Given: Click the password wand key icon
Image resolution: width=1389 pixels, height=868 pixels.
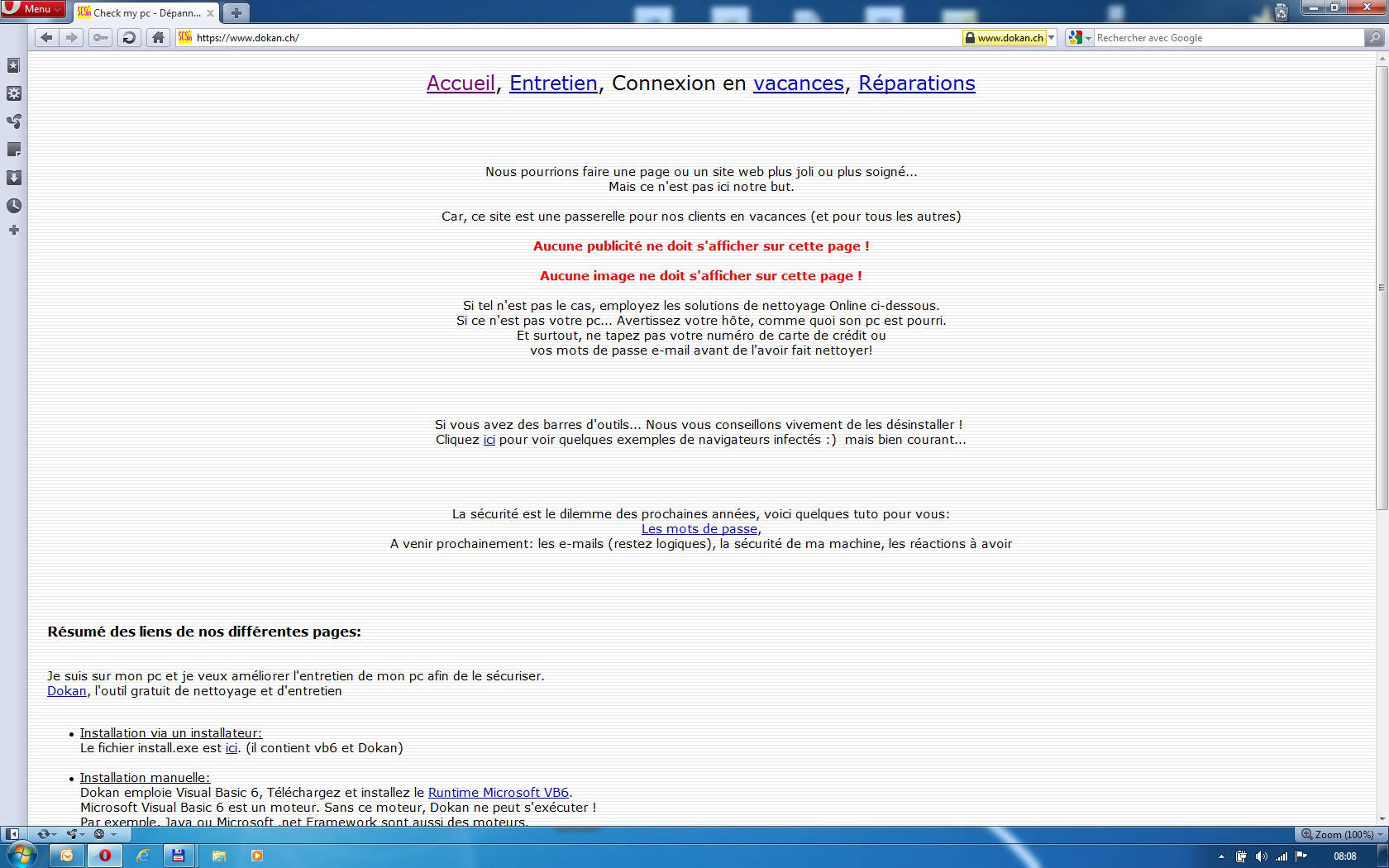Looking at the screenshot, I should tap(100, 37).
